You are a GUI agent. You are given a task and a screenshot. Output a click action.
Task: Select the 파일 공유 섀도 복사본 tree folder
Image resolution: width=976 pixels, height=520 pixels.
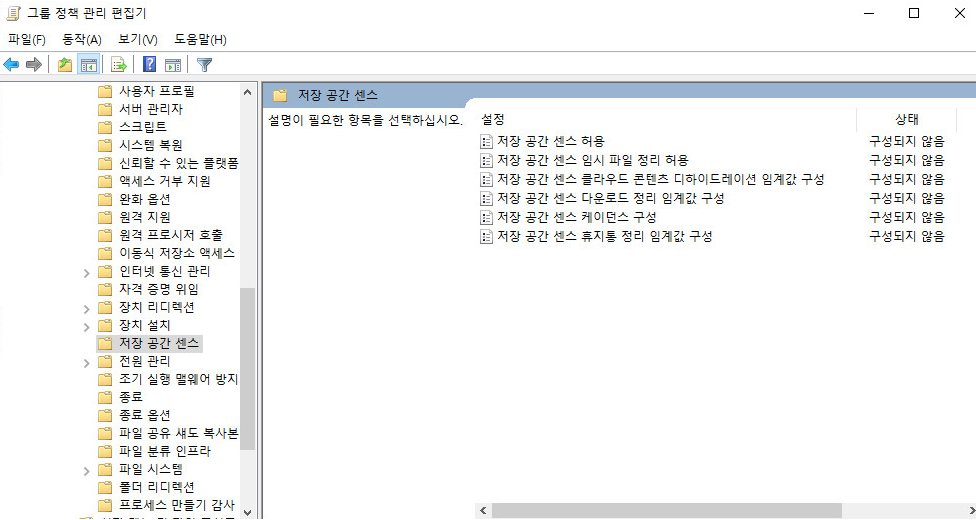point(178,433)
